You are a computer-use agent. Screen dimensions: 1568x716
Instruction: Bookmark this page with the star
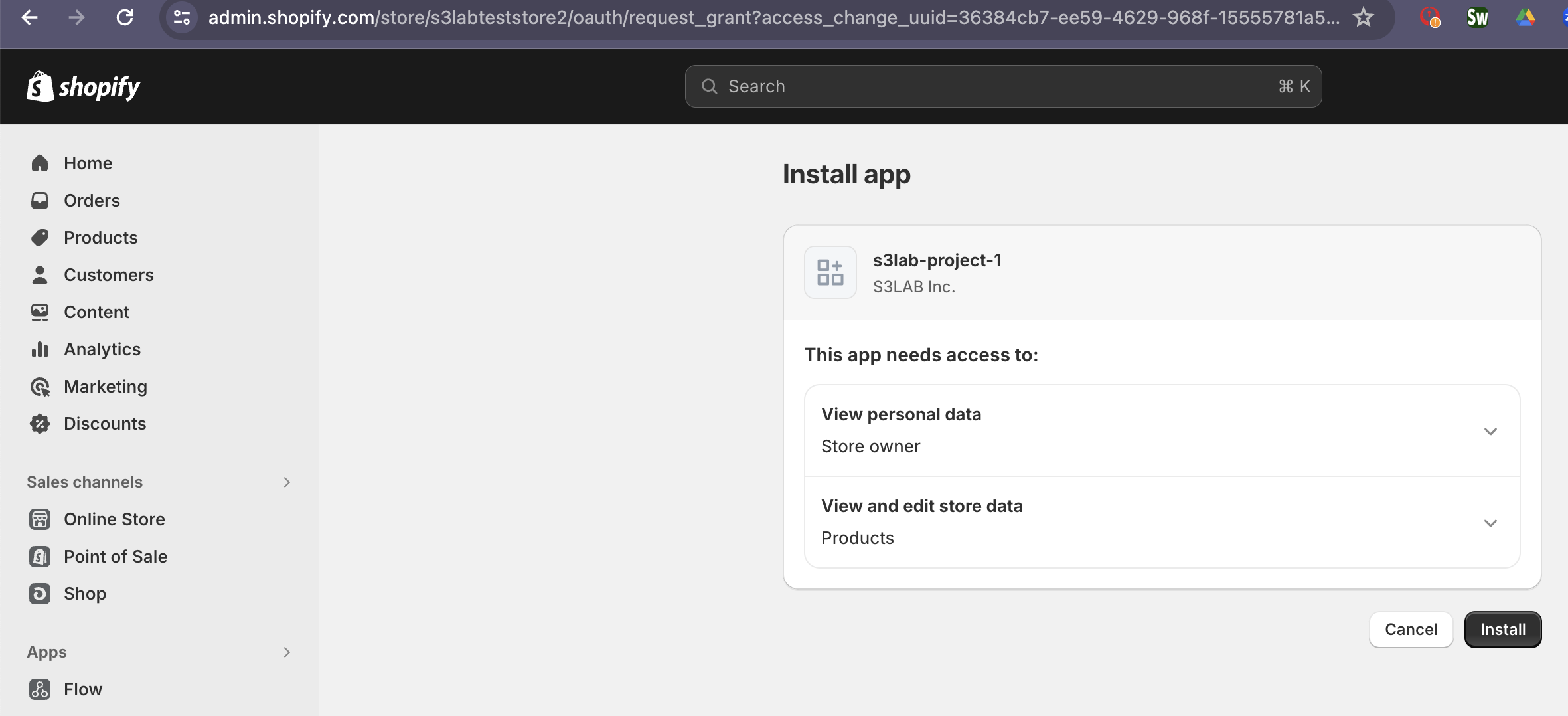pyautogui.click(x=1364, y=17)
